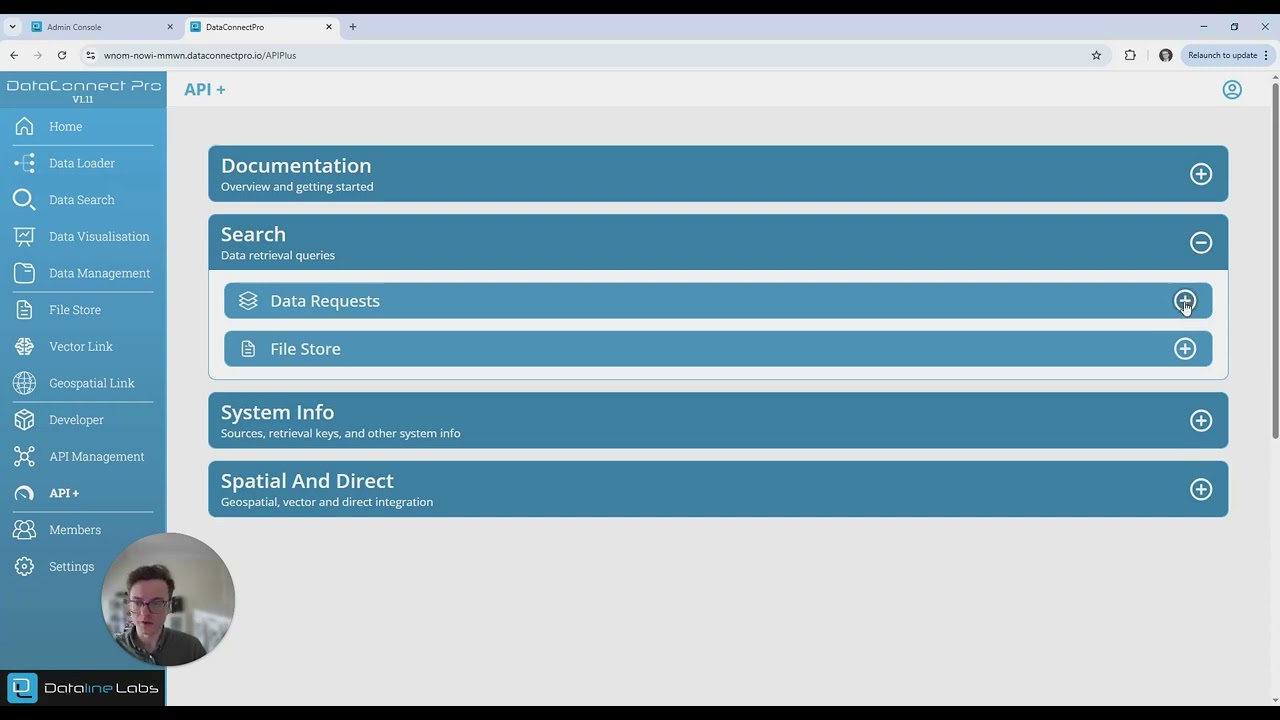The height and width of the screenshot is (720, 1280).
Task: Click the Dataline Labs logo
Action: (83, 688)
